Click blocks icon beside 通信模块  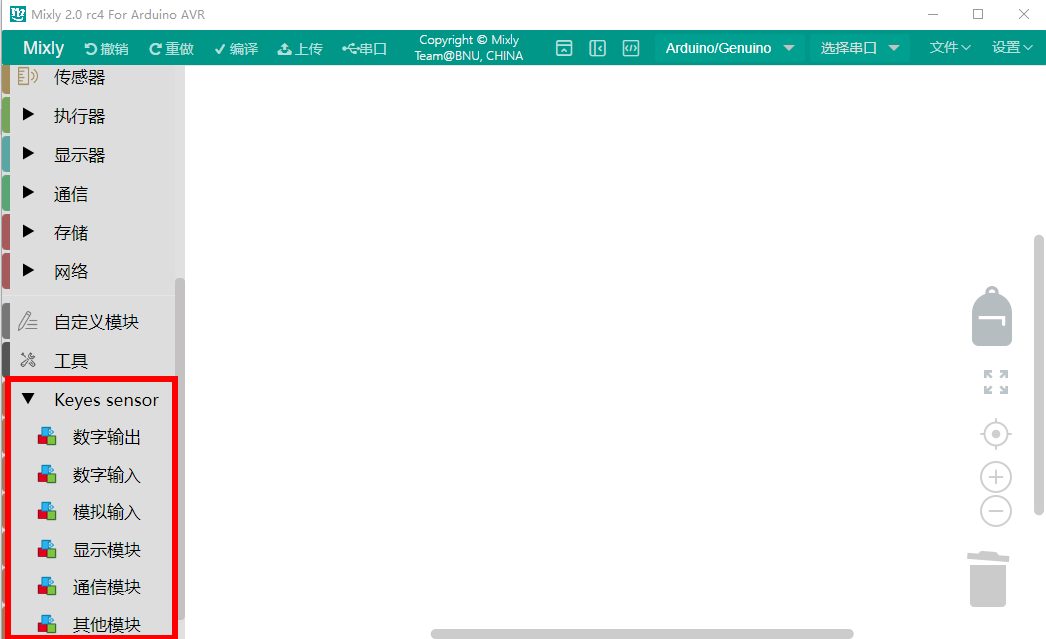click(47, 586)
